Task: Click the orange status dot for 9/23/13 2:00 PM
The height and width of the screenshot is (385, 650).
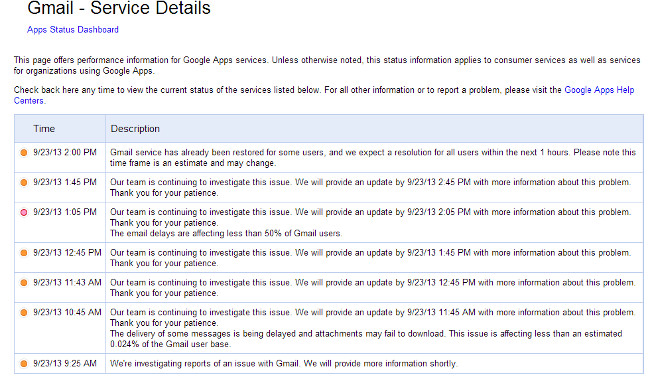Action: (24, 153)
